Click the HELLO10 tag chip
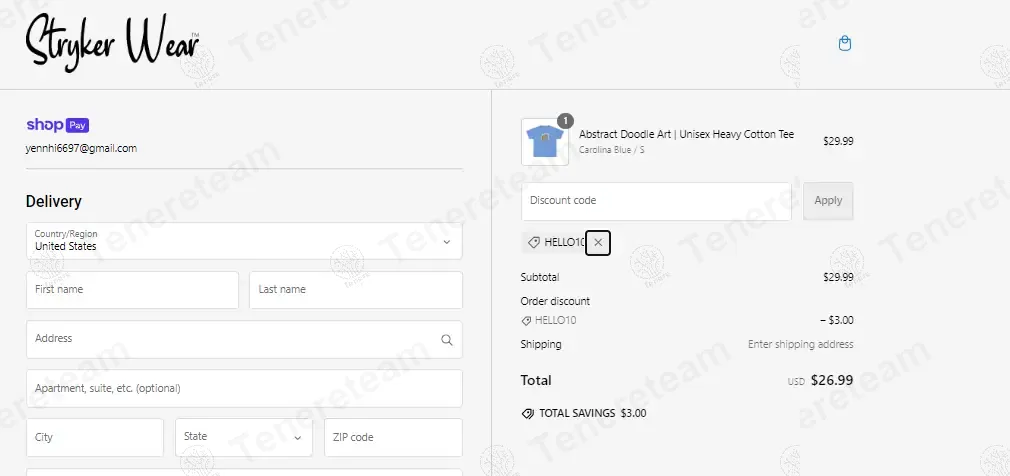The height and width of the screenshot is (476, 1010). point(556,242)
